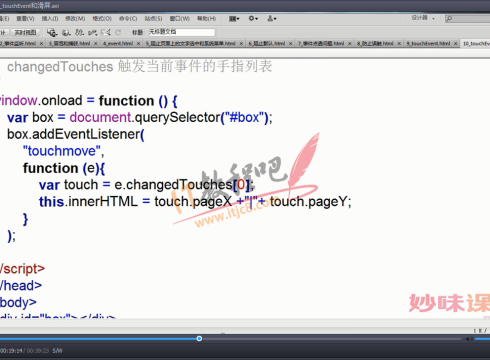Click the browser compatibility check icon
The image size is (490, 360).
[x=106, y=32]
